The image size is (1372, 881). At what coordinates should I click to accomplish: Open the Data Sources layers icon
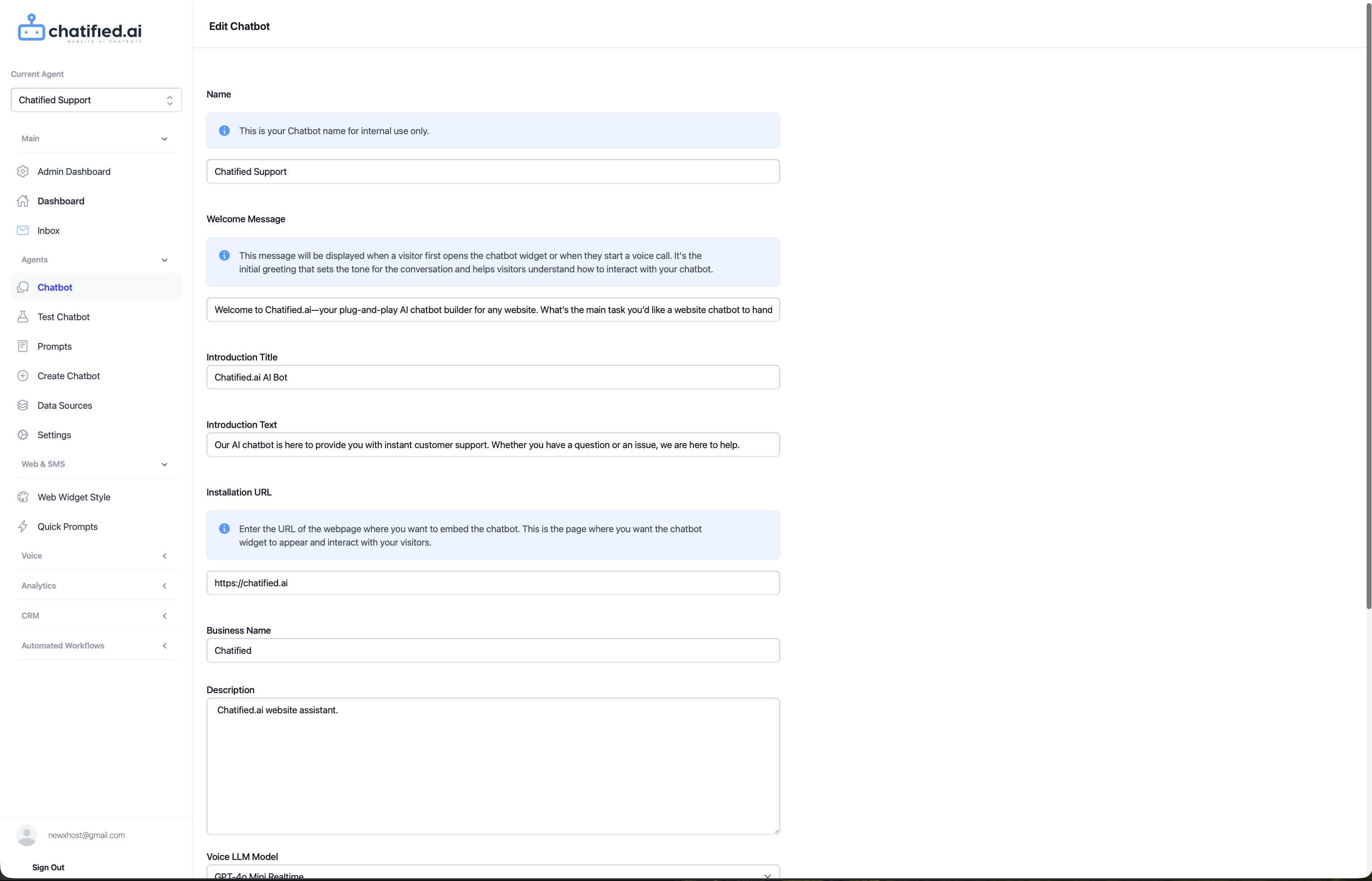23,405
